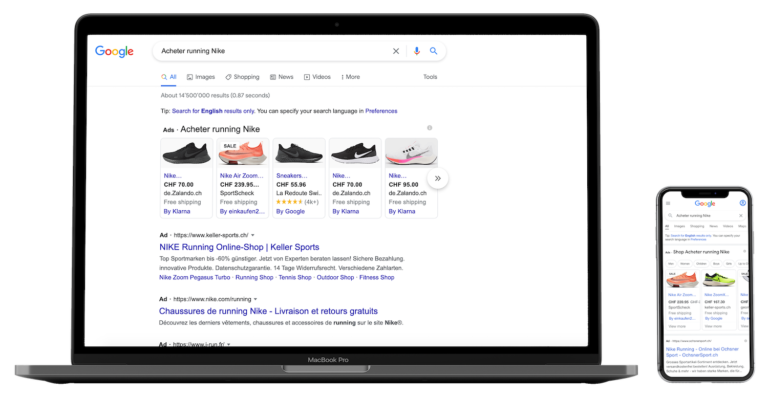Select the Boys filter chip on phone

pos(716,263)
